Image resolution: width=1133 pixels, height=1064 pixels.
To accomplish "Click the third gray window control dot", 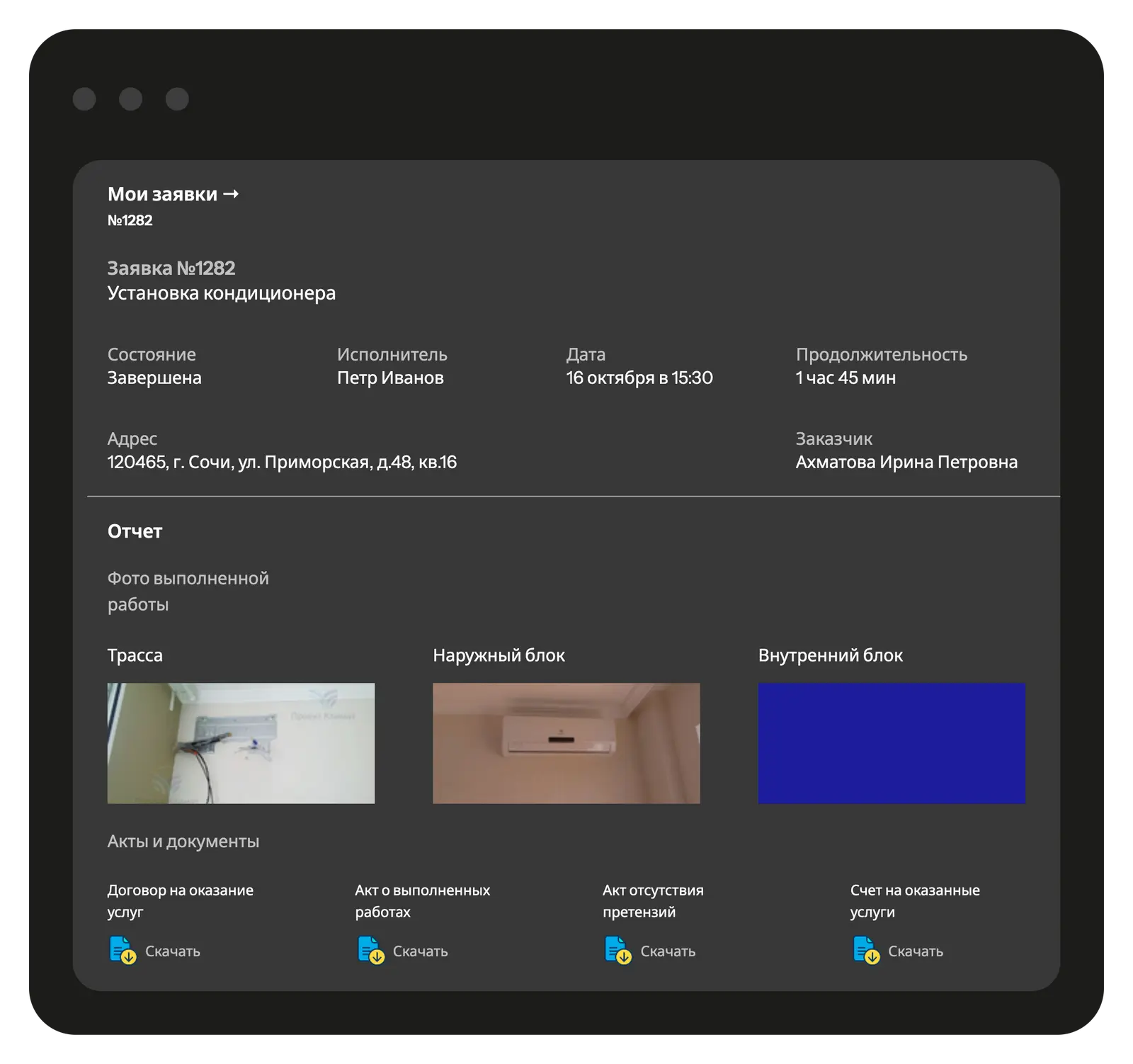I will pyautogui.click(x=177, y=99).
